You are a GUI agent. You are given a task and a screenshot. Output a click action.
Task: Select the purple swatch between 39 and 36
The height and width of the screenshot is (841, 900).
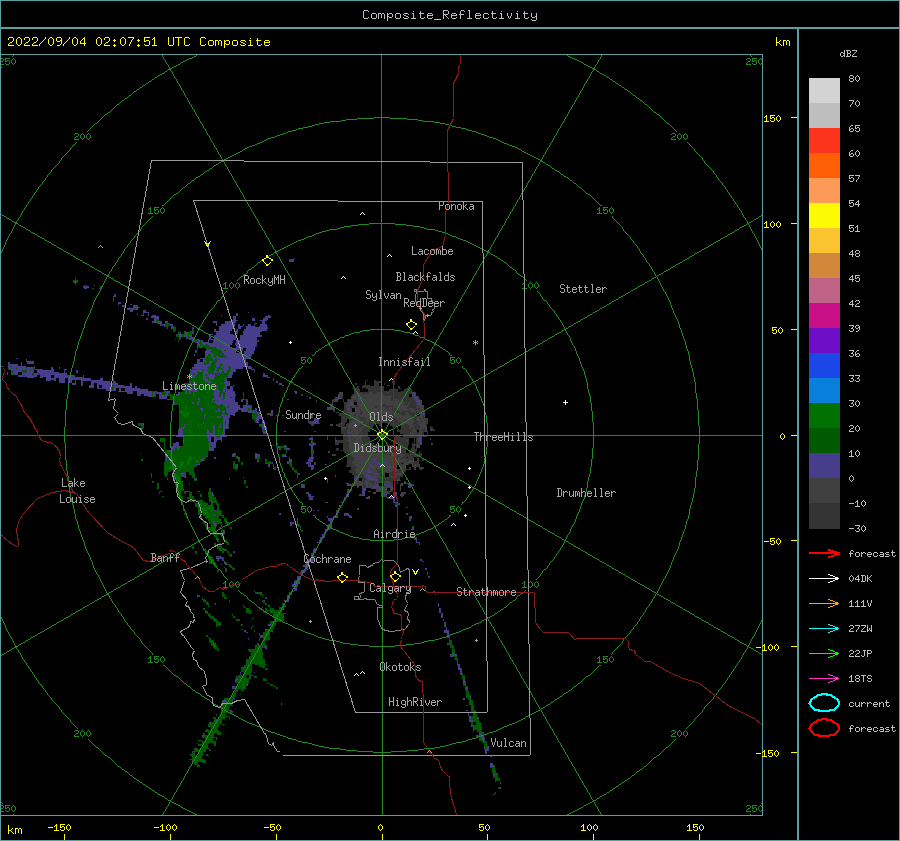pos(824,341)
